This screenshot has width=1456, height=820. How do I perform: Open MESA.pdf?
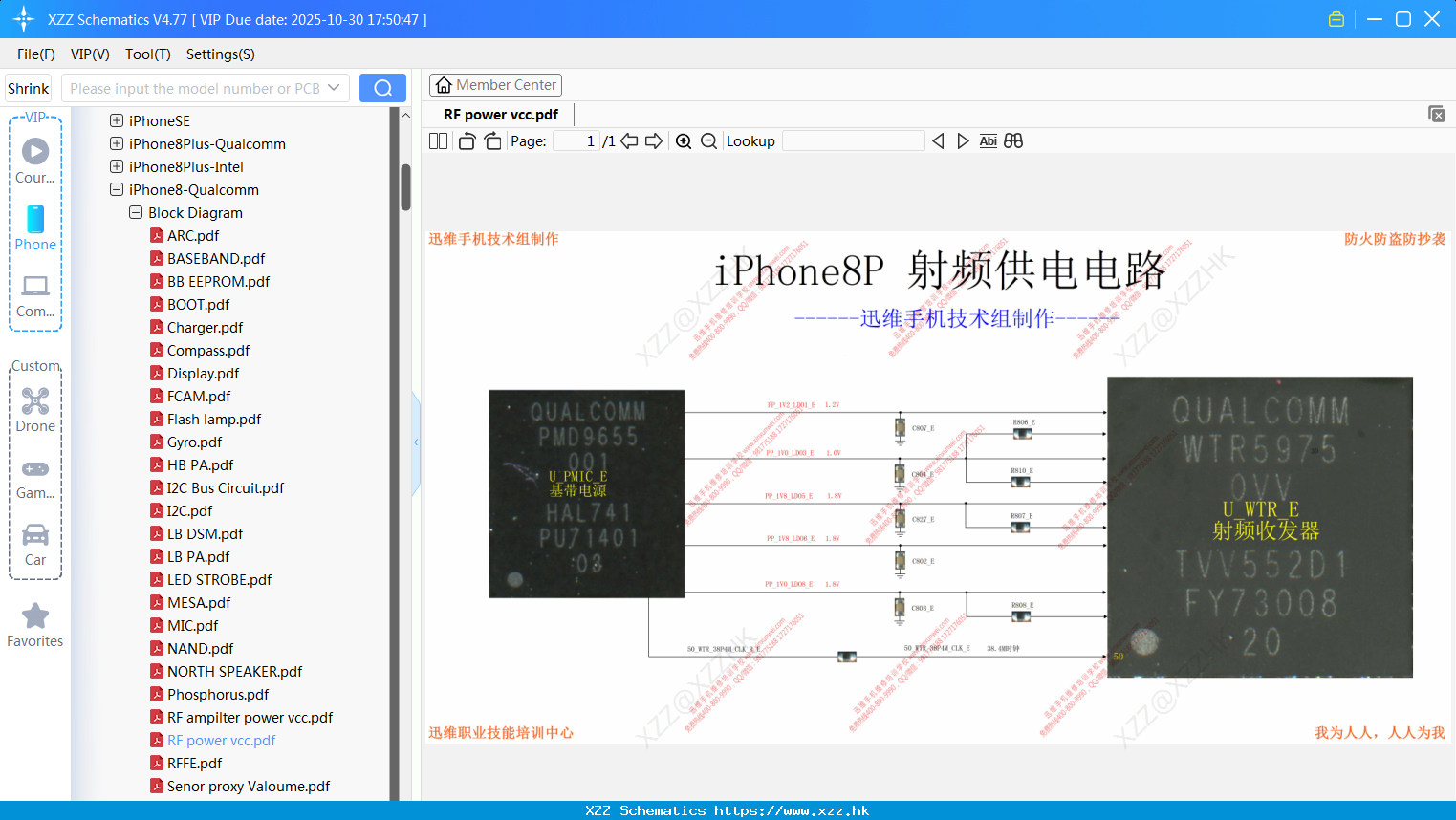199,602
